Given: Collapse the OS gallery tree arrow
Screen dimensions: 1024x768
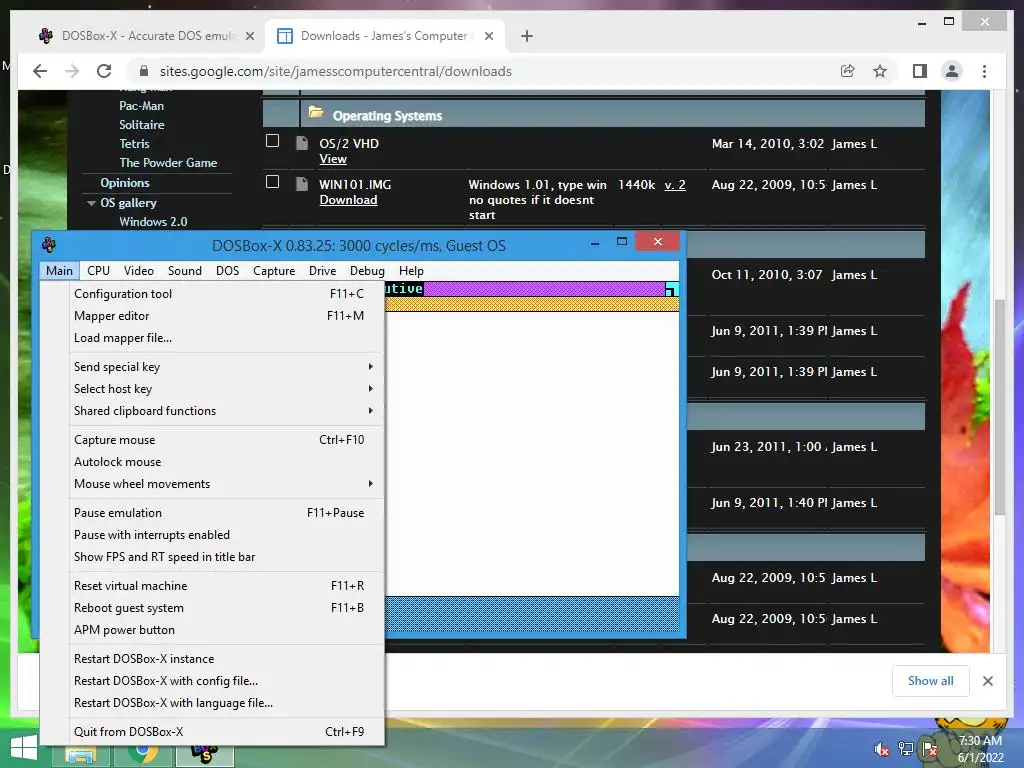Looking at the screenshot, I should [x=91, y=203].
